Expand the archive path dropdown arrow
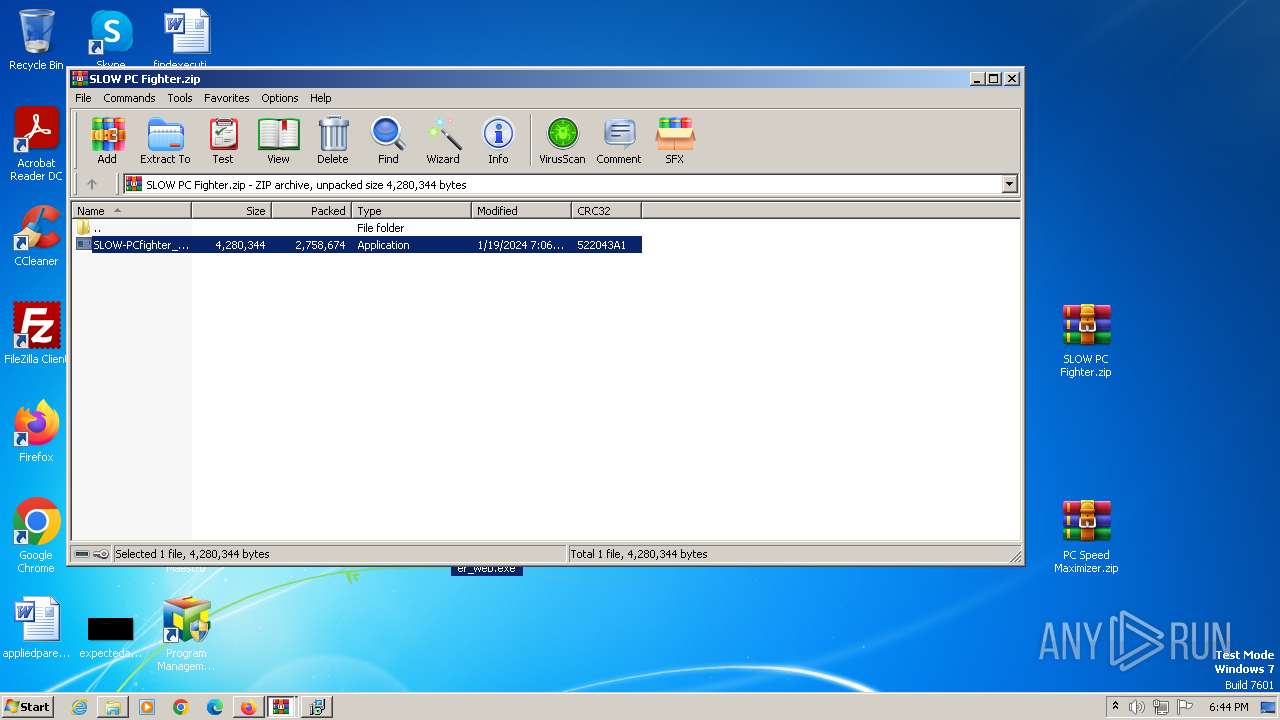This screenshot has width=1280, height=720. coord(1009,184)
